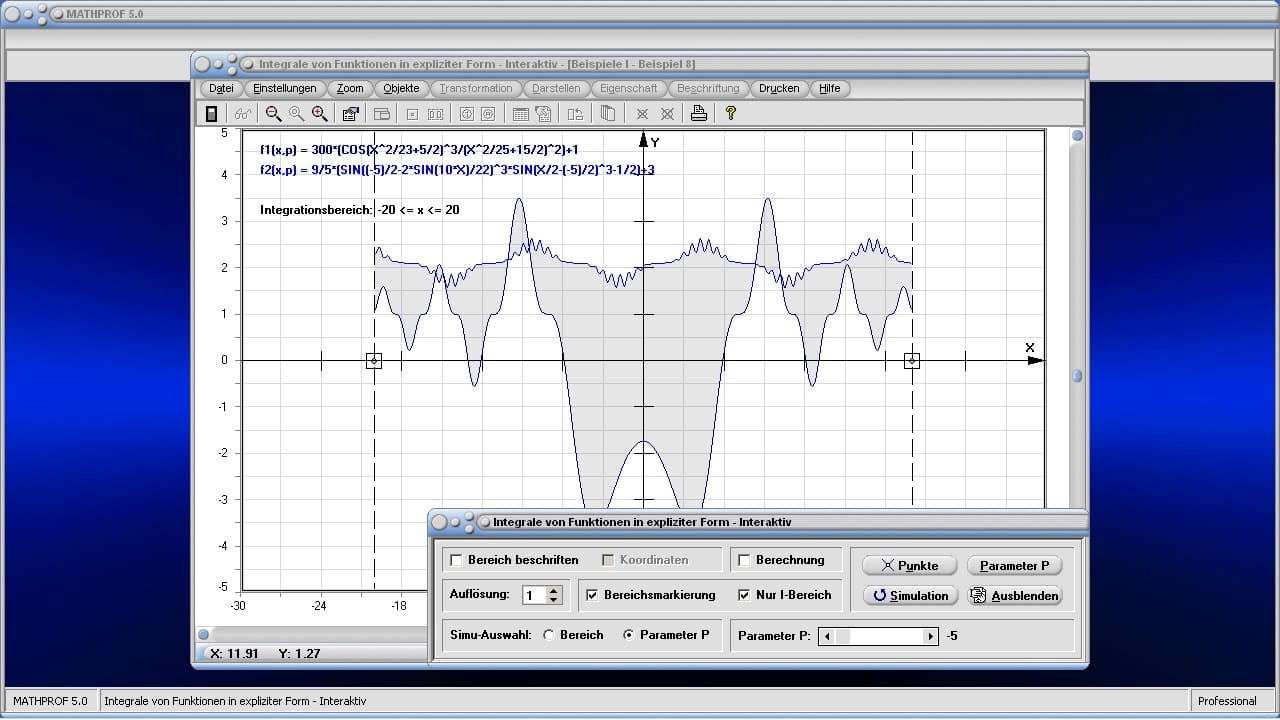Click the Professional status bar label
1280x720 pixels.
tap(1227, 701)
